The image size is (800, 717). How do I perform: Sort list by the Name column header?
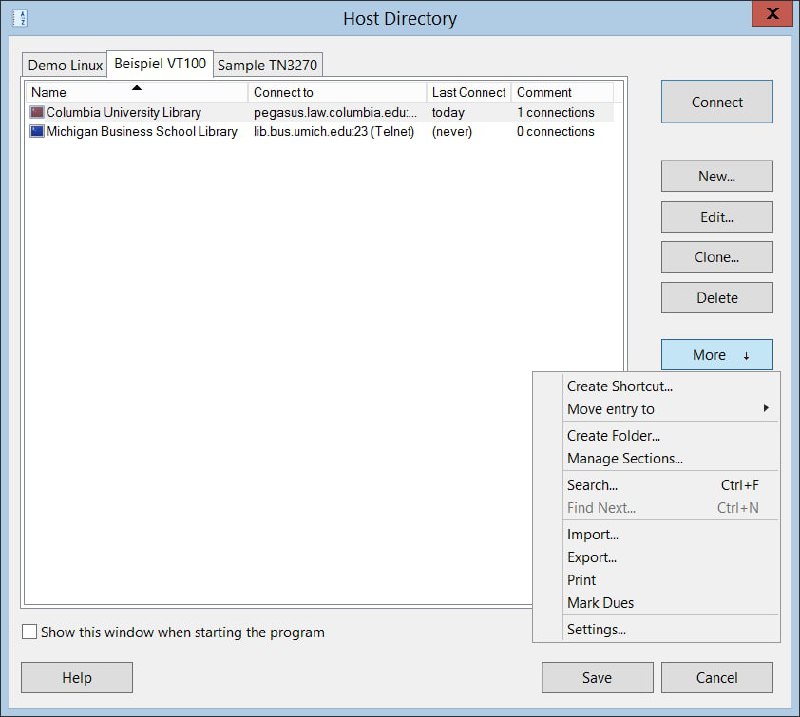137,92
